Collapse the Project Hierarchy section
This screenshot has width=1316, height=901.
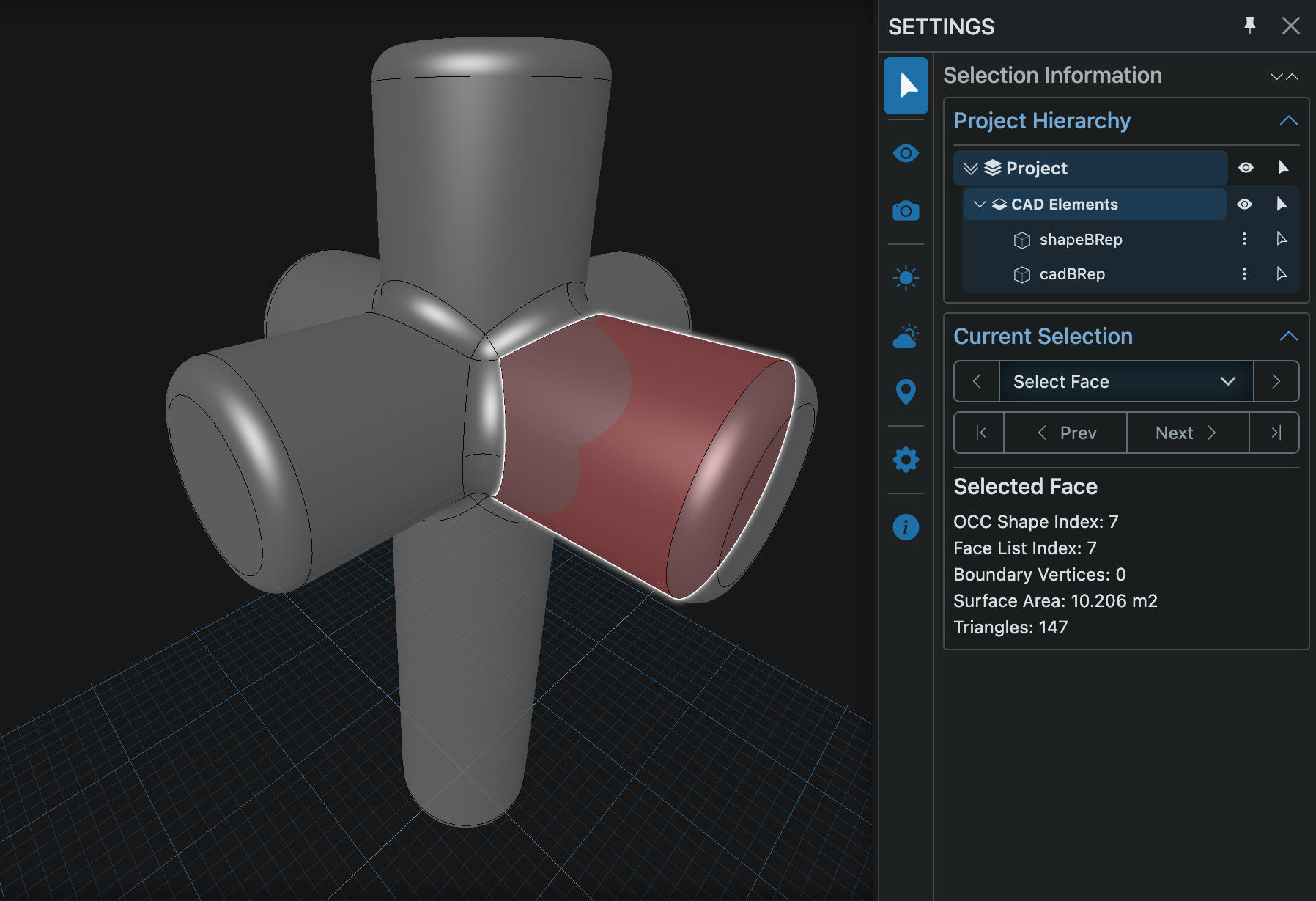pos(1288,121)
